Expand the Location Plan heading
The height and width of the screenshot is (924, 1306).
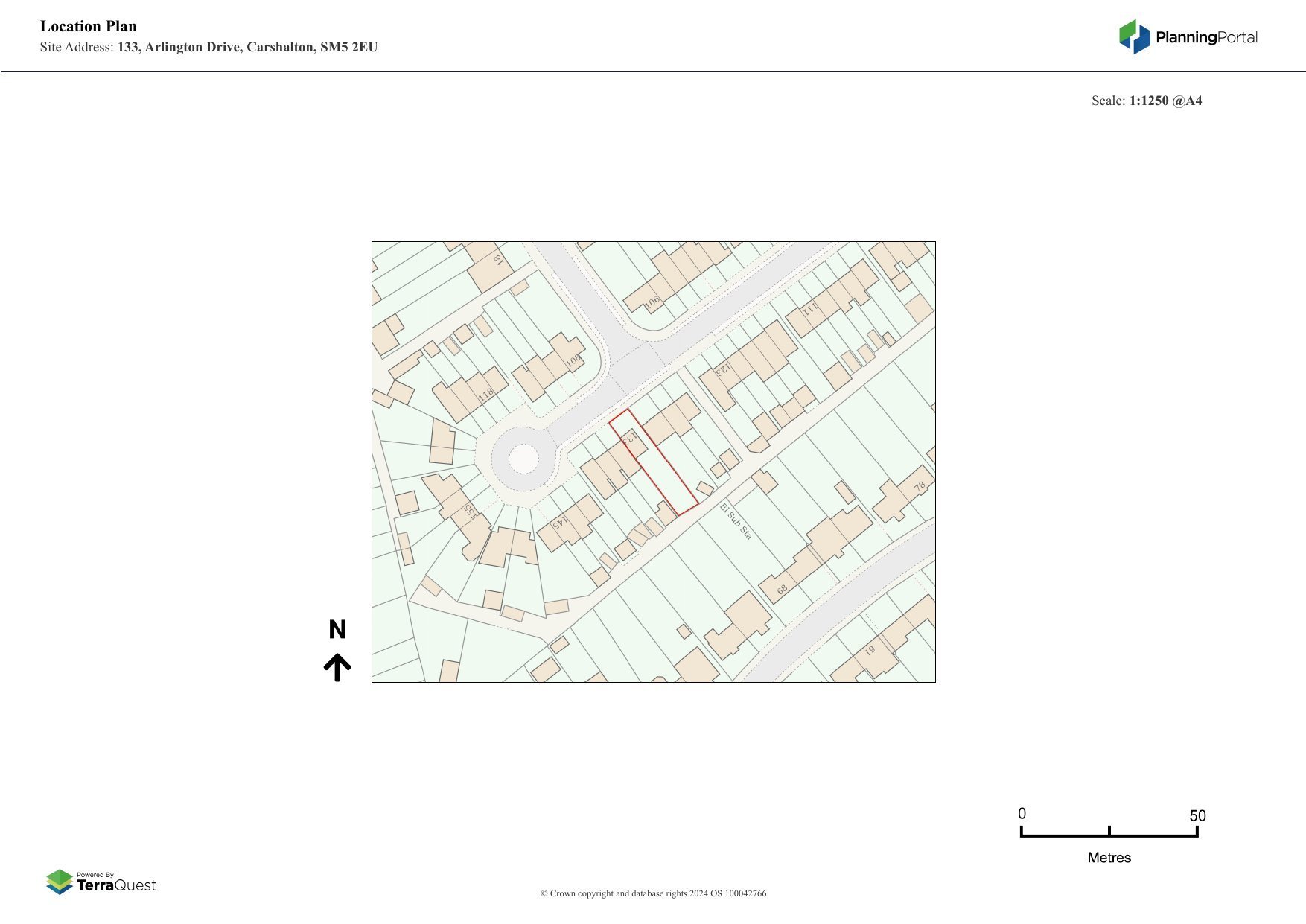click(x=88, y=26)
